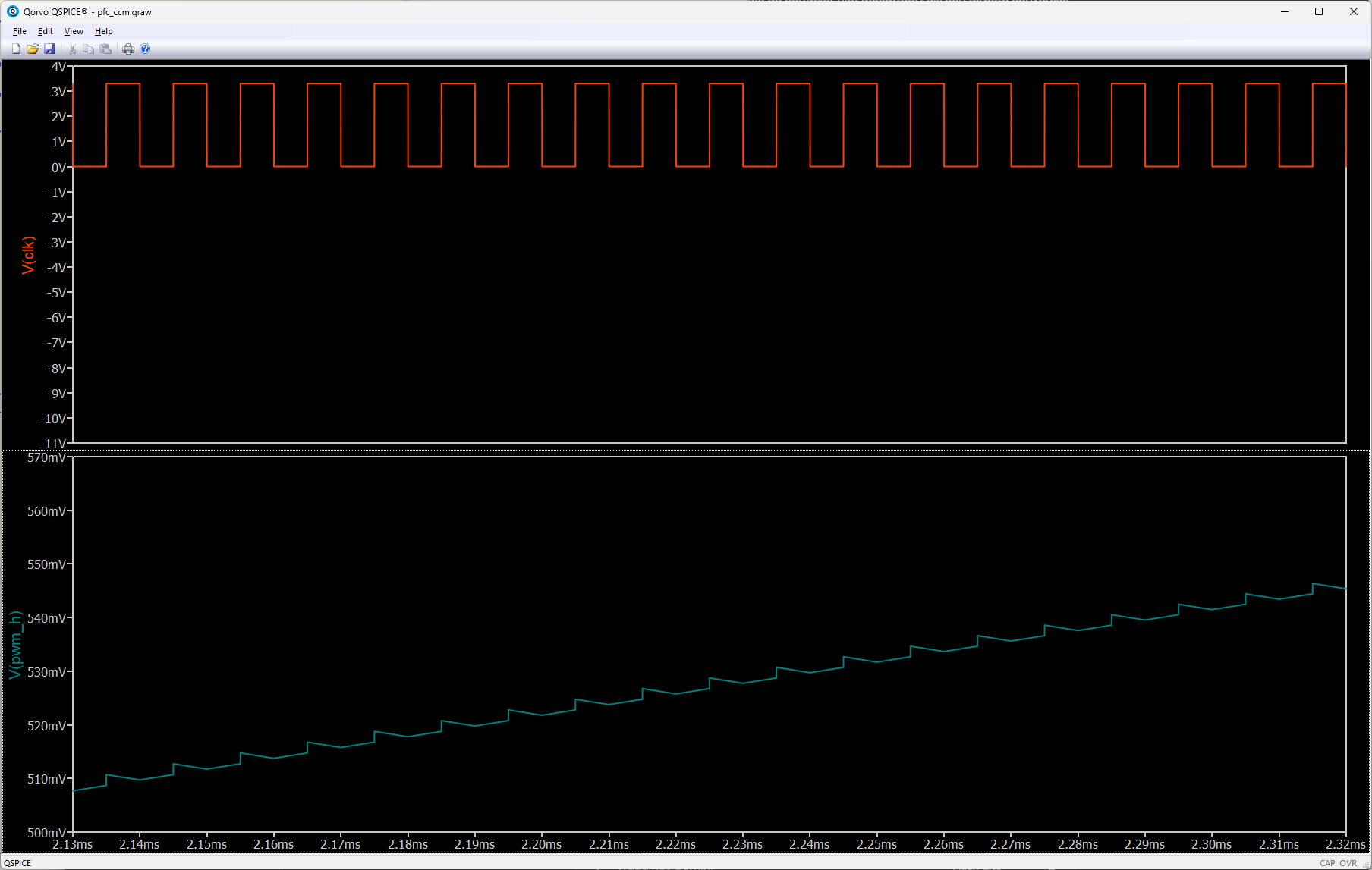Open help via blue question mark icon
1372x870 pixels.
(145, 49)
